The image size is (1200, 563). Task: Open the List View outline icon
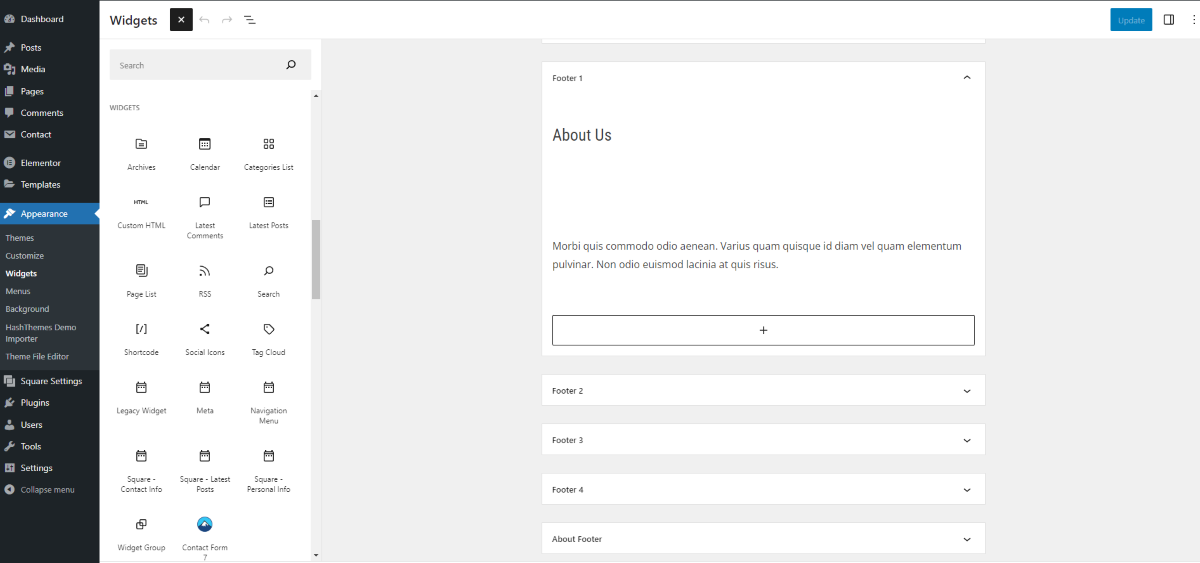(x=250, y=20)
